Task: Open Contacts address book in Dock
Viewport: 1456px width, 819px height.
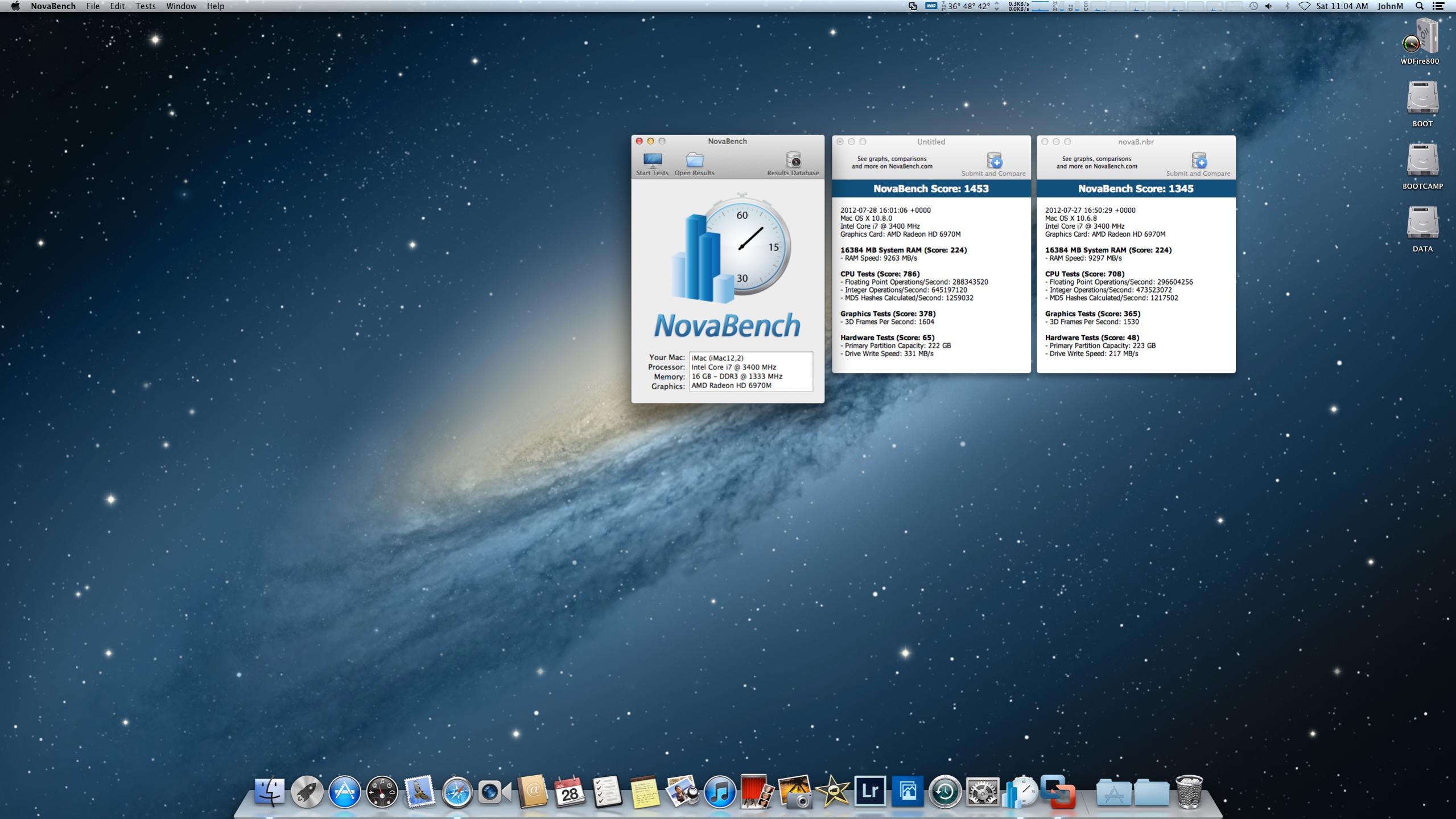Action: click(532, 791)
